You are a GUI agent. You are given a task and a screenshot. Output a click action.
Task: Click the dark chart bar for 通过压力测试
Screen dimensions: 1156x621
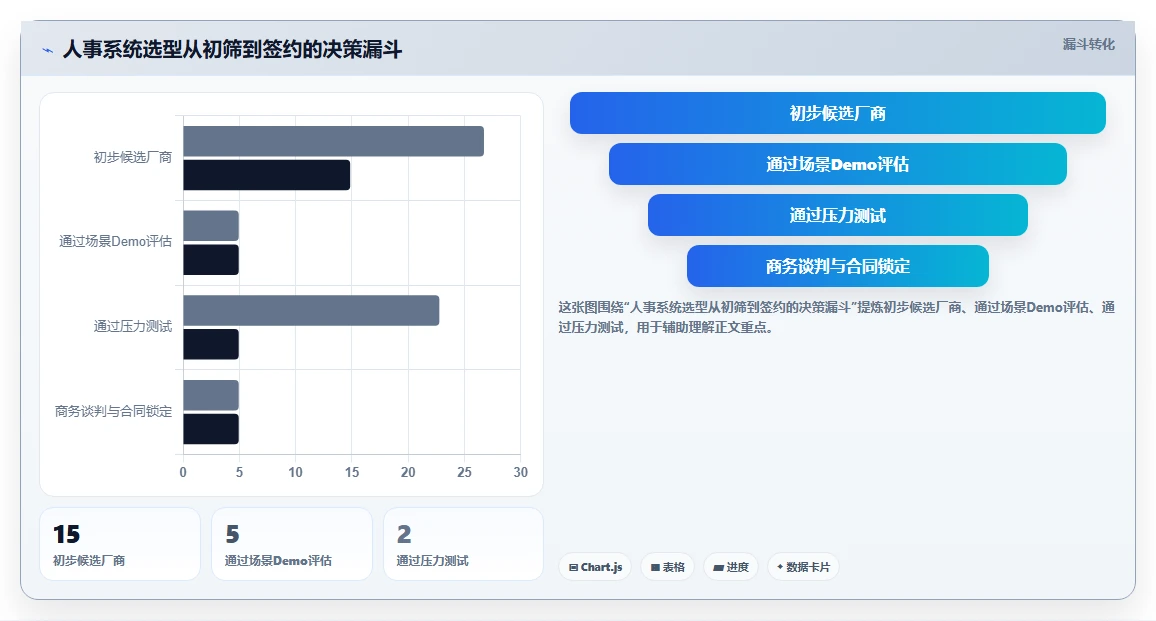click(211, 344)
